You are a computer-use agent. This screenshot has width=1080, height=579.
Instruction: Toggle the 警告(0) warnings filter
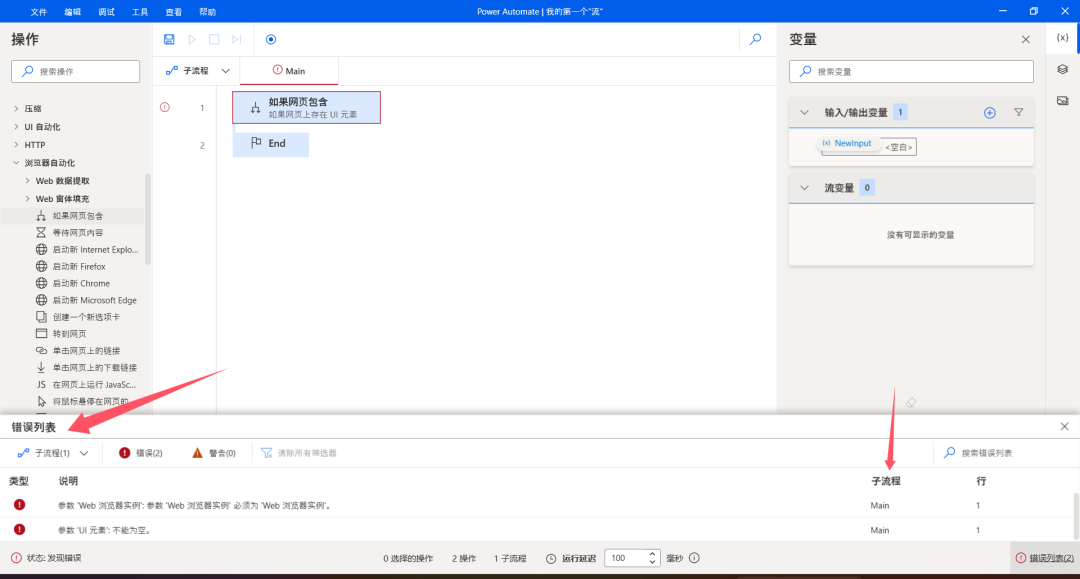213,453
